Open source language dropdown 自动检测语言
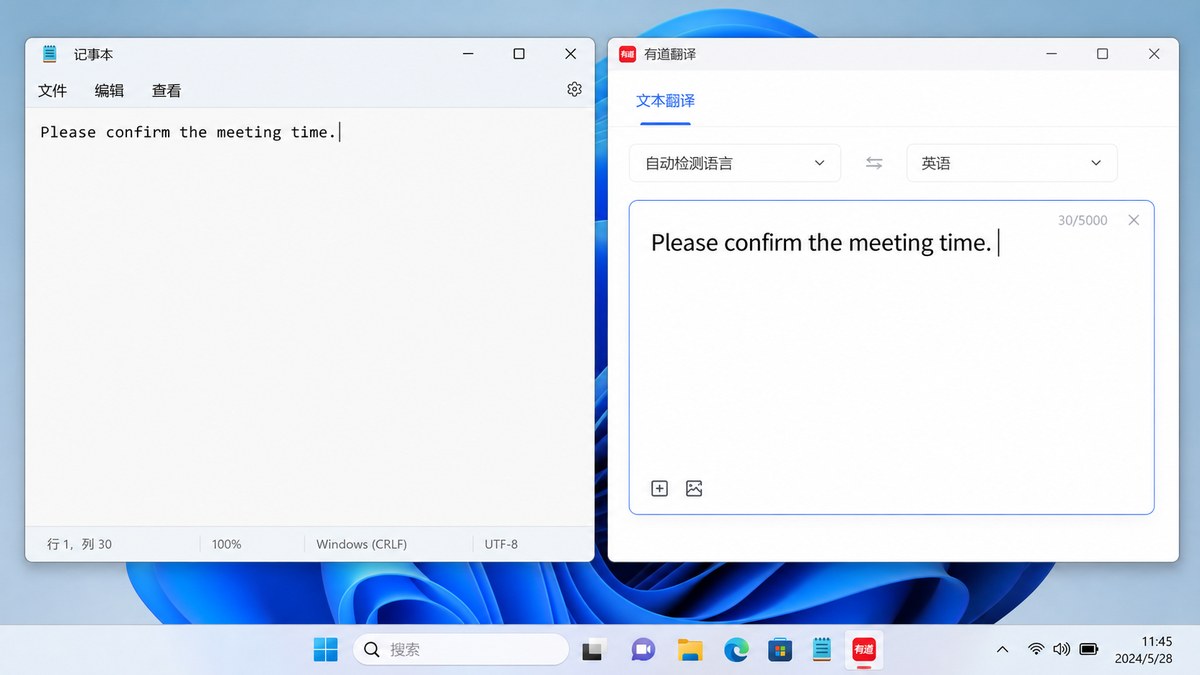 [x=735, y=163]
